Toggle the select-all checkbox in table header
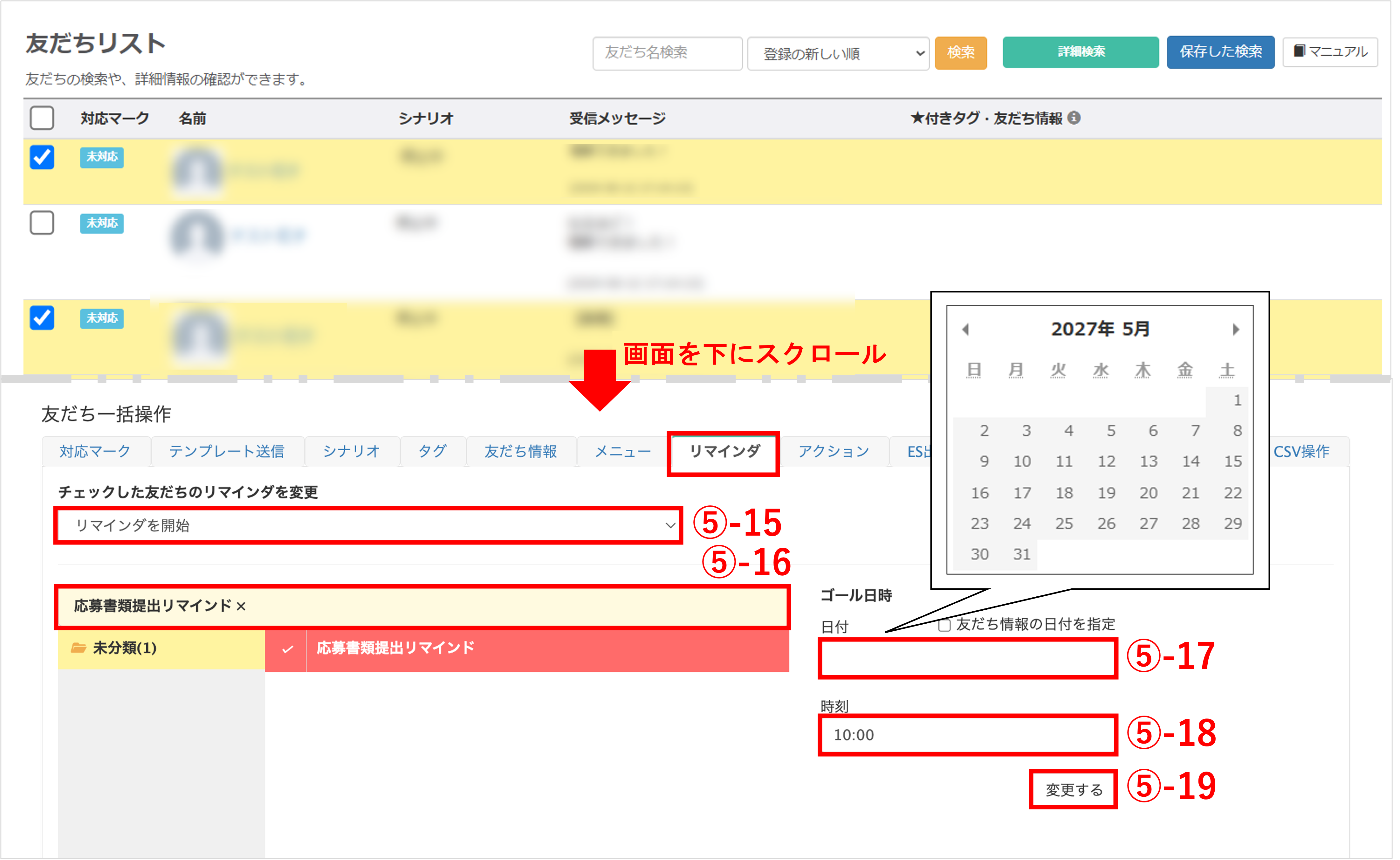This screenshot has width=1400, height=860. click(42, 118)
